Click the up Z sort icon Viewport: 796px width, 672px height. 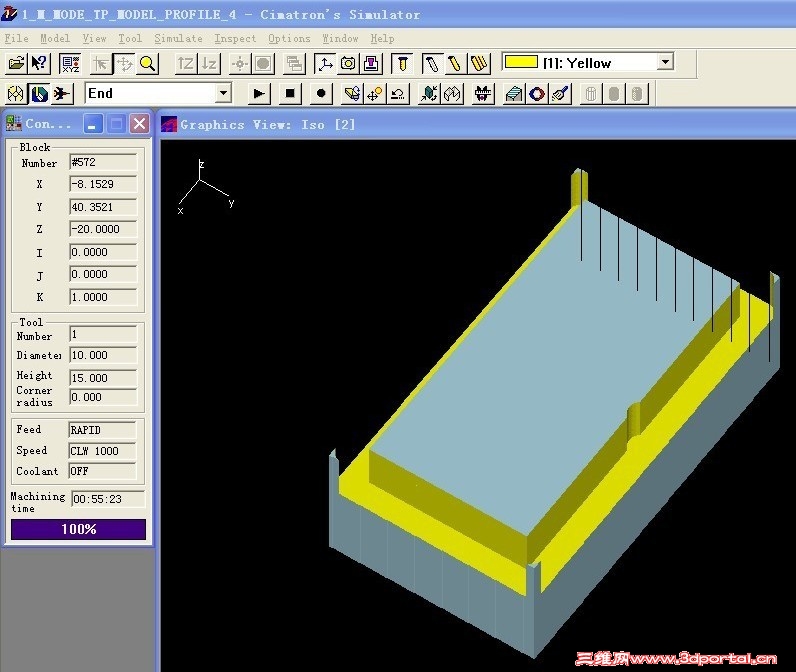point(185,63)
